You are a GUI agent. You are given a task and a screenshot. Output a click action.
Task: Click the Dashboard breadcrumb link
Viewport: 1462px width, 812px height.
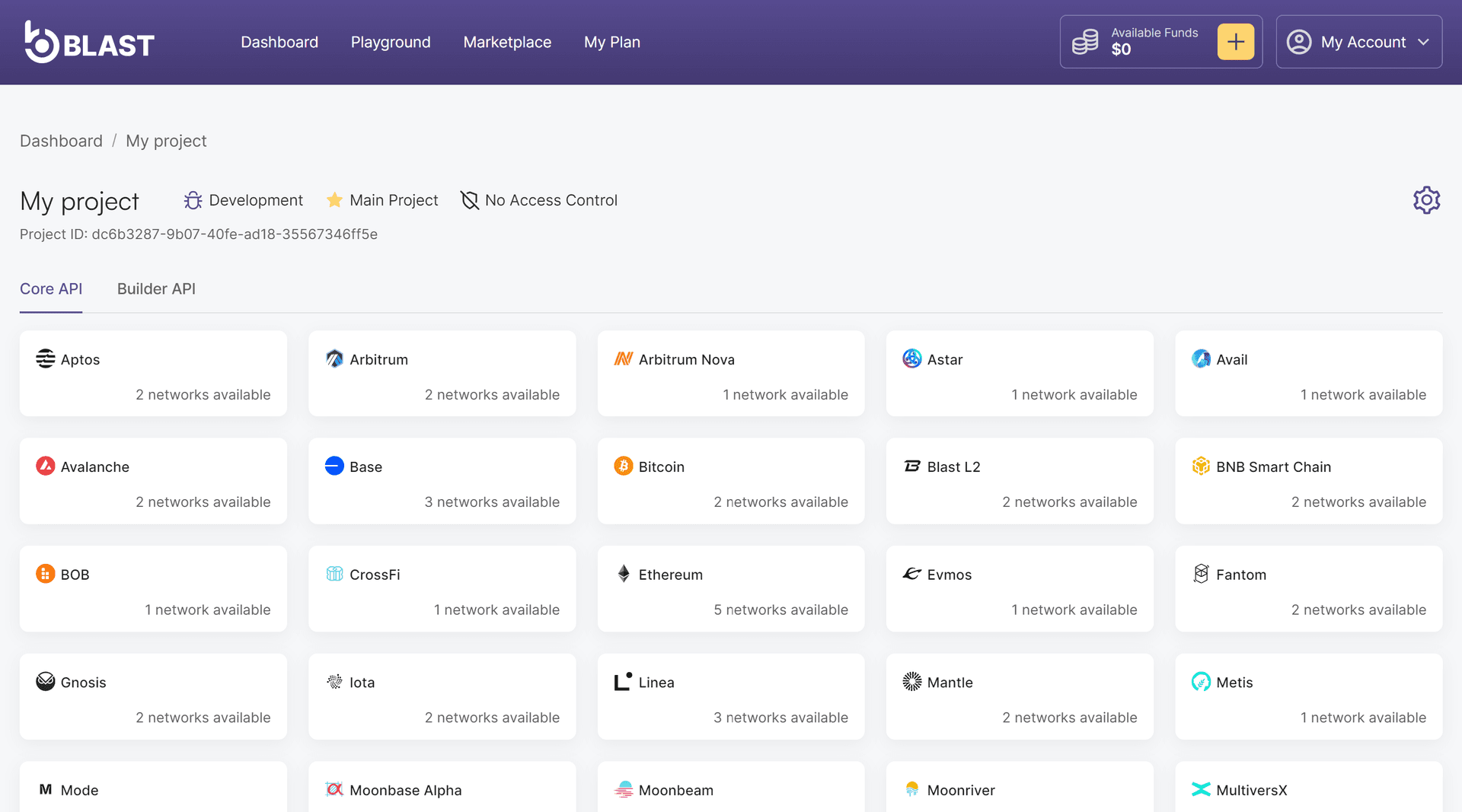61,141
